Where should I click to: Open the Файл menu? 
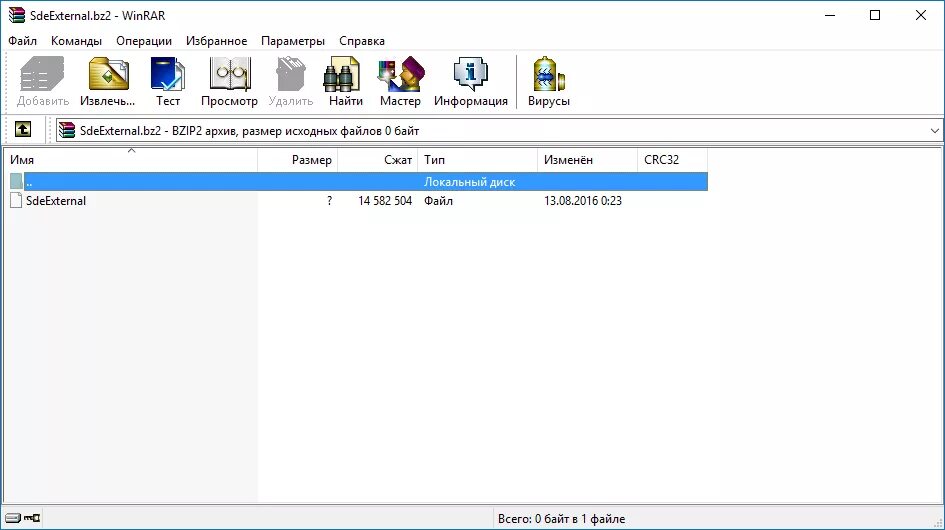coord(22,41)
